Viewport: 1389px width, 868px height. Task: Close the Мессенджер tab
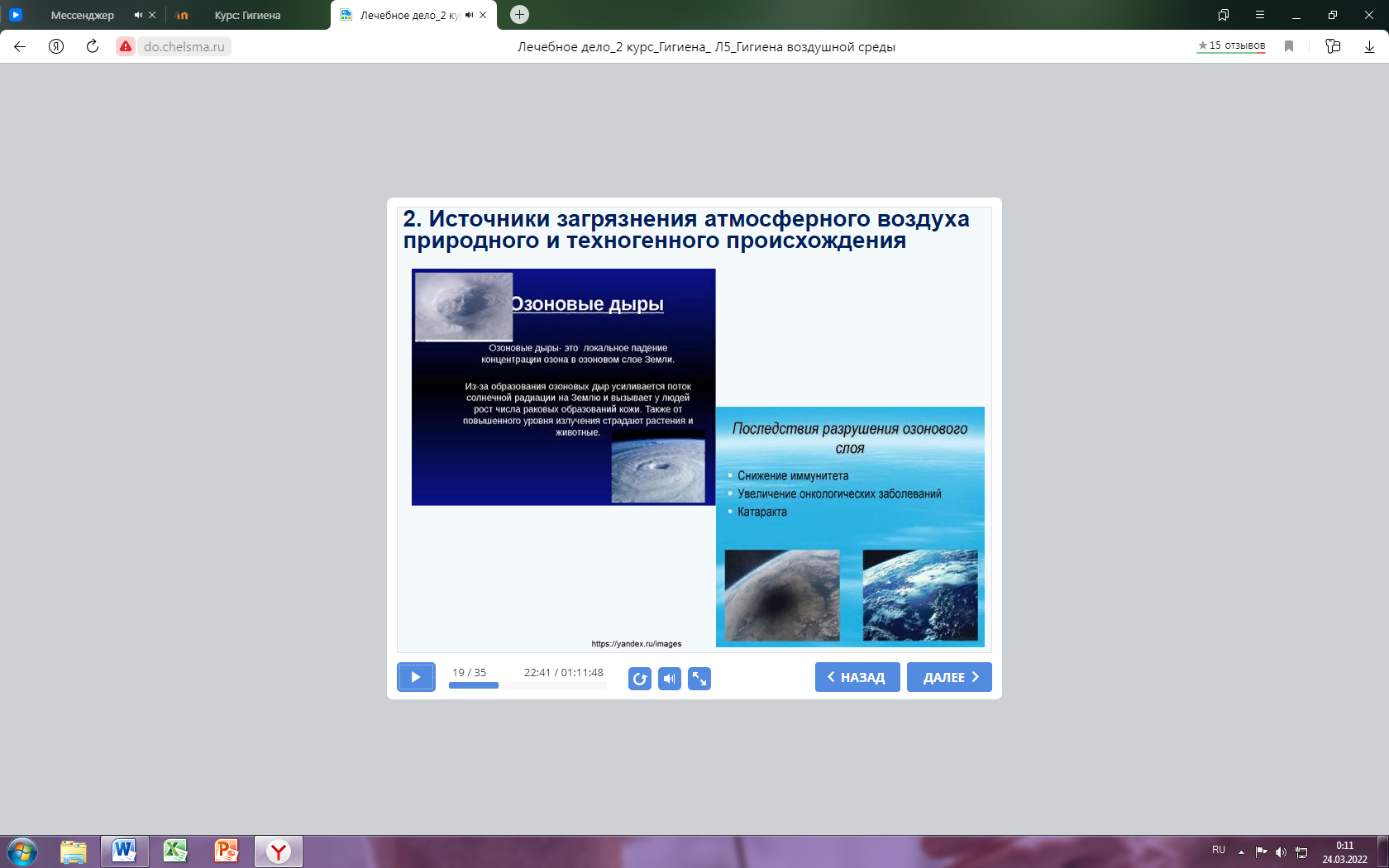pyautogui.click(x=152, y=15)
